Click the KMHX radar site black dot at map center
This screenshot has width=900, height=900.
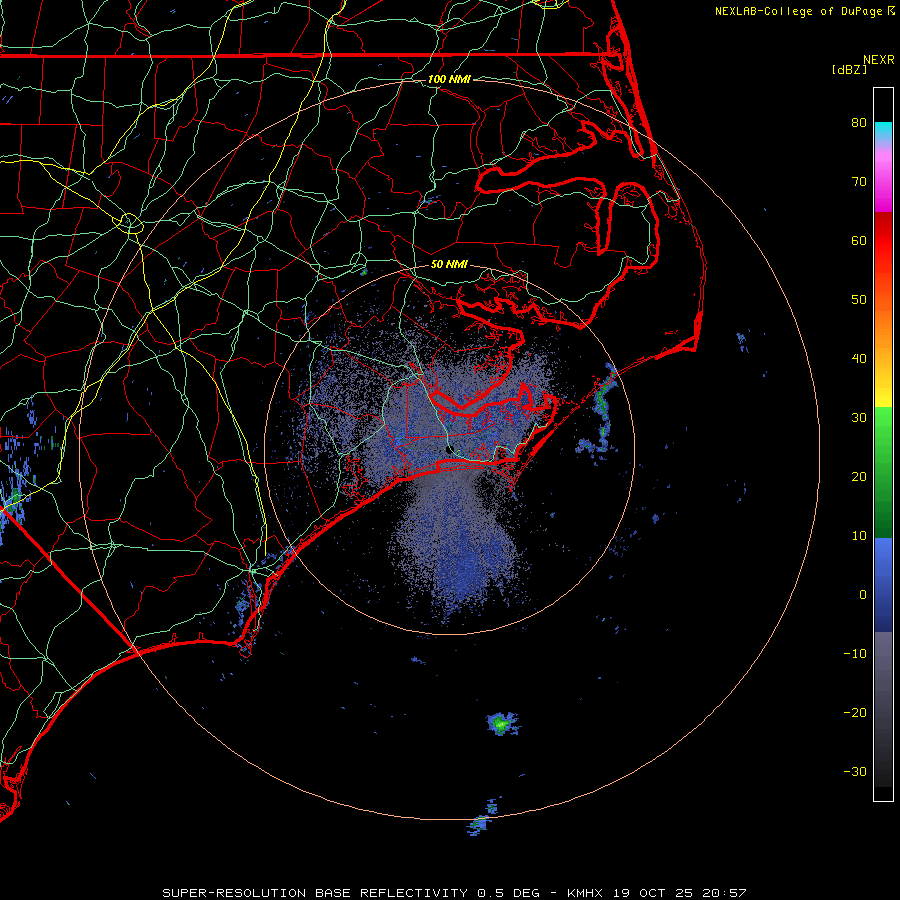[x=449, y=450]
